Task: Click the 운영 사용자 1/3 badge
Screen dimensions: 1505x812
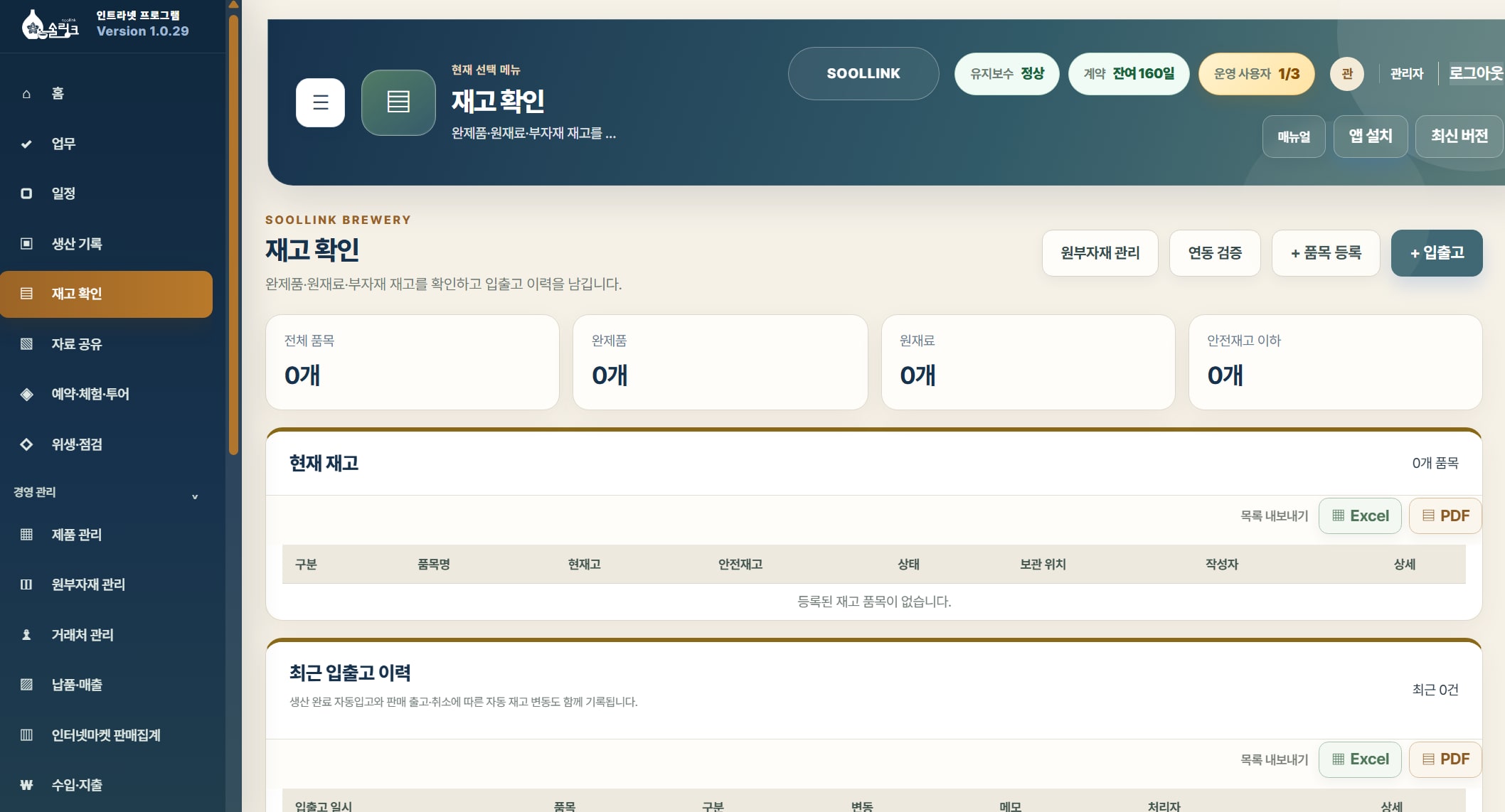Action: (1257, 74)
